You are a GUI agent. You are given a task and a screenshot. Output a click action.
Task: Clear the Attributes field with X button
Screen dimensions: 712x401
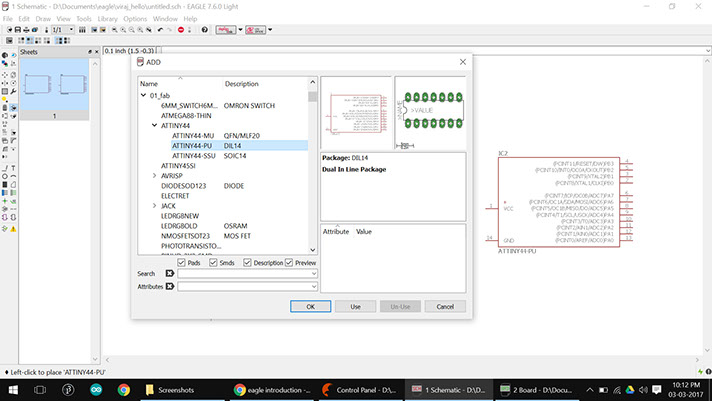[x=169, y=286]
